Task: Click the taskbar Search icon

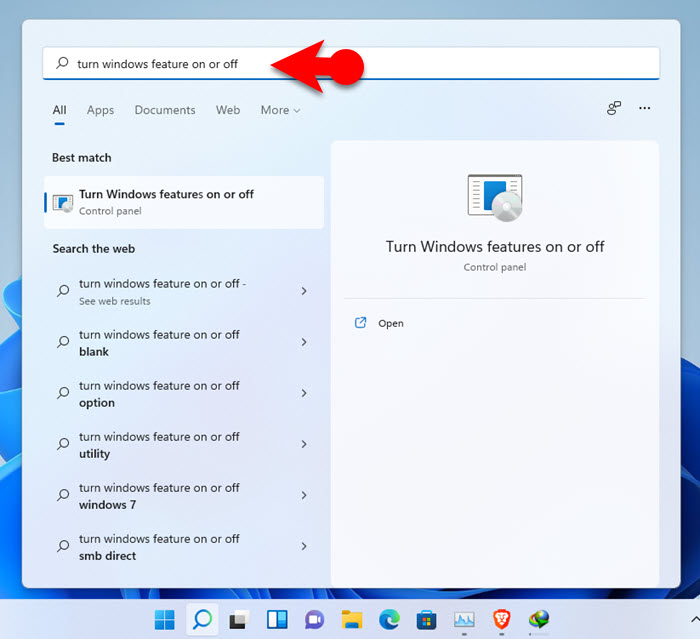Action: [x=202, y=619]
